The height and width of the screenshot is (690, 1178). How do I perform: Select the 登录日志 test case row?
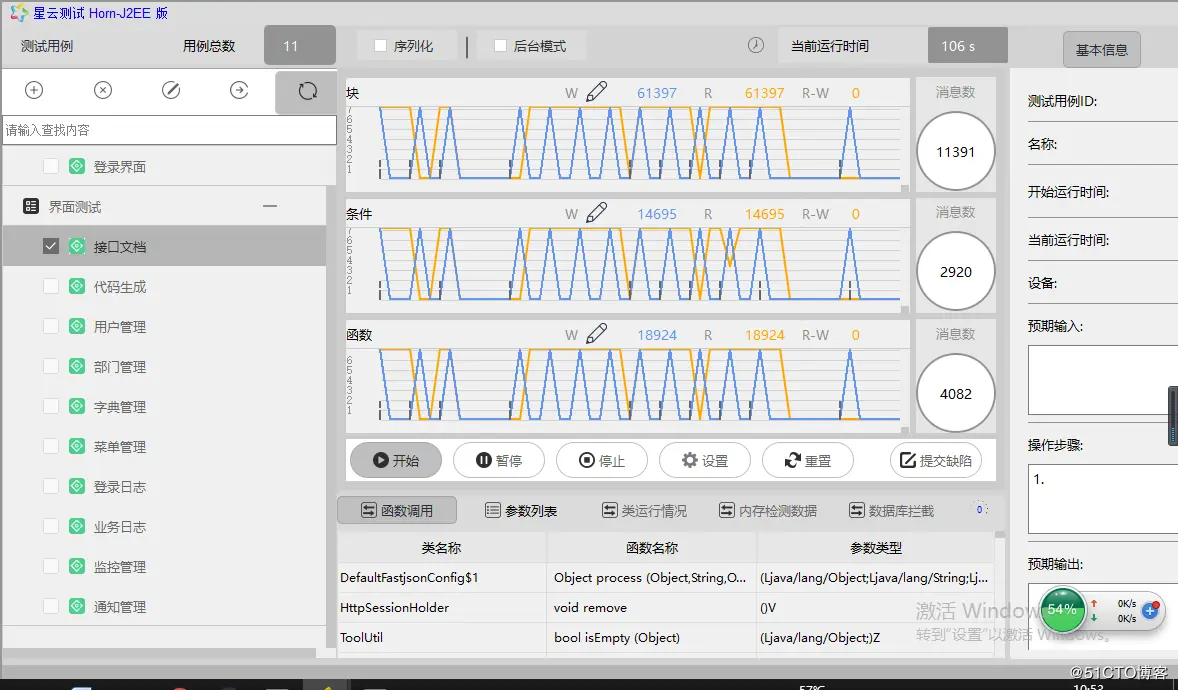click(x=165, y=486)
